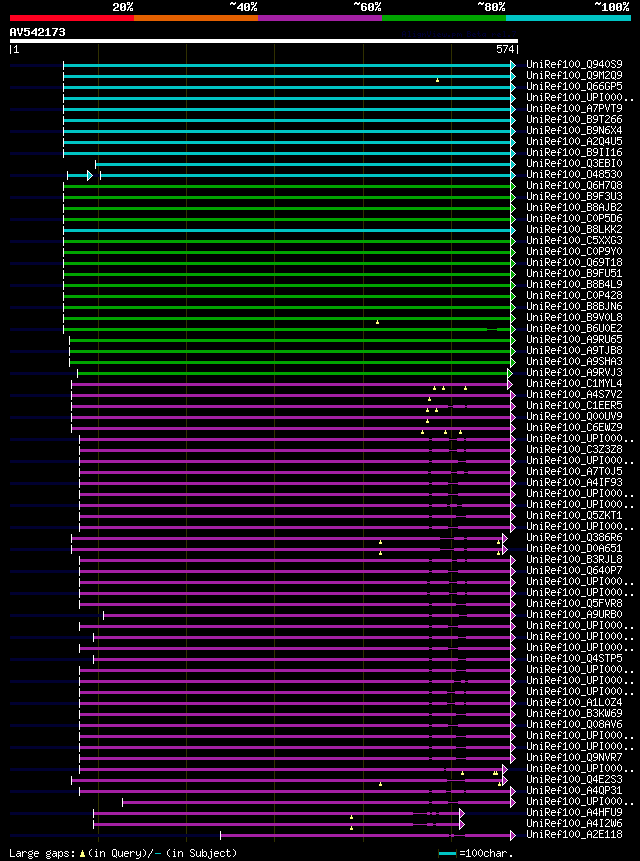This screenshot has height=861, width=640.
Task: Click the green bar for UniRef100_B8B4L9
Action: tap(289, 285)
